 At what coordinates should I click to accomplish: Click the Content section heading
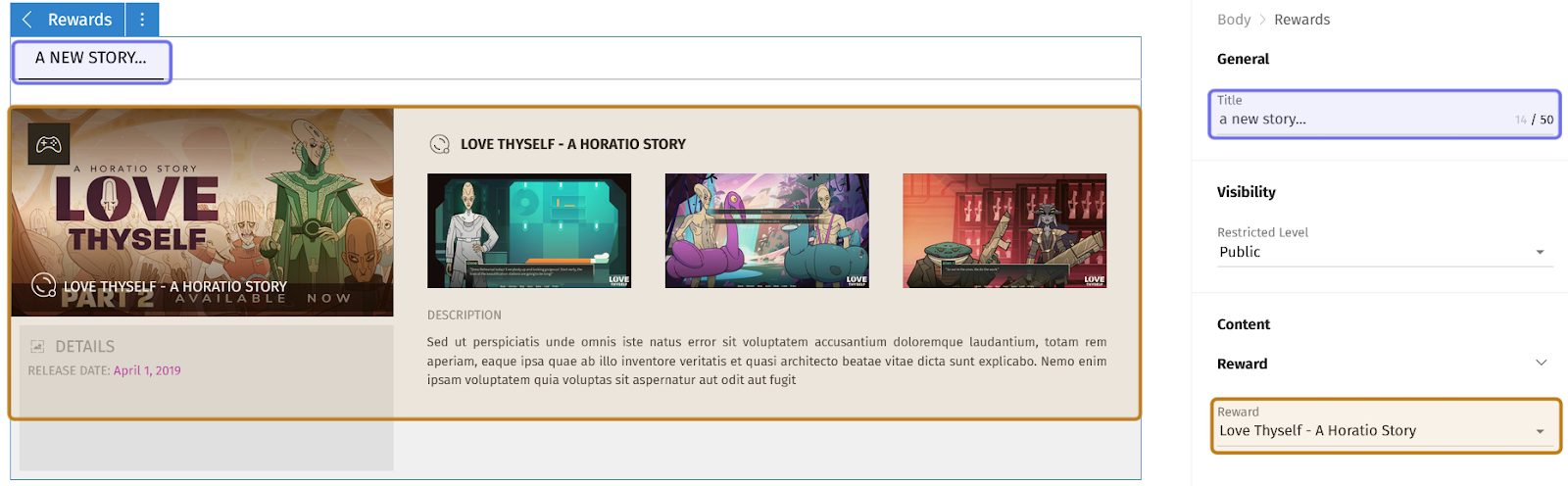coord(1244,324)
